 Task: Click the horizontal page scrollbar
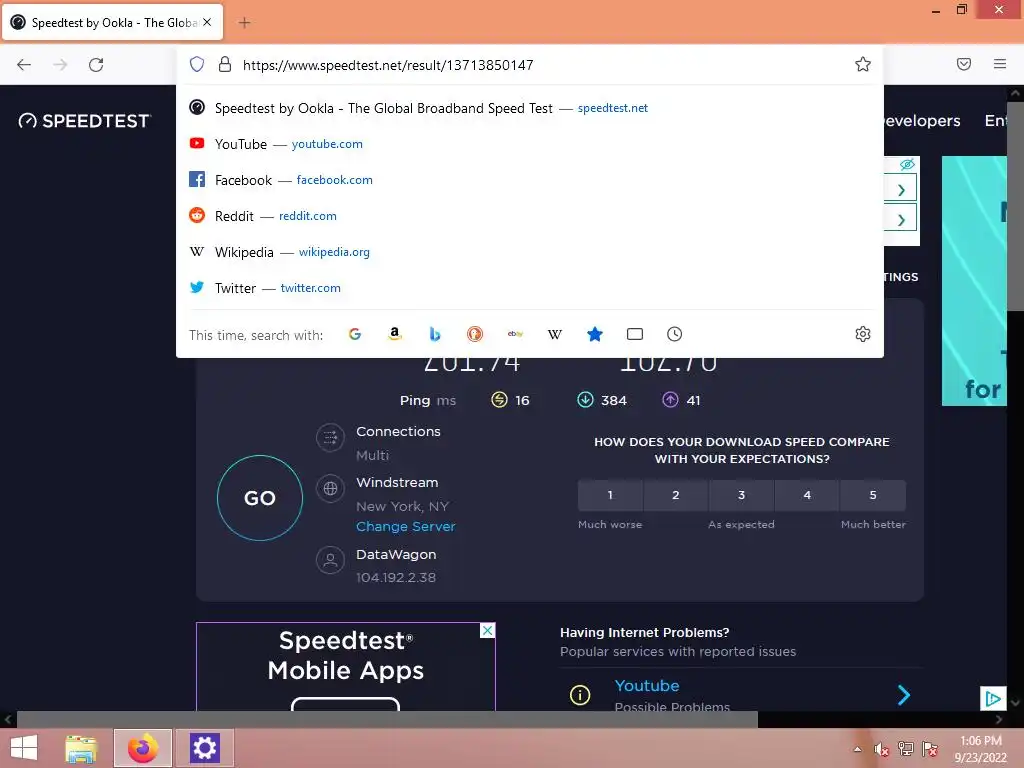click(x=387, y=720)
